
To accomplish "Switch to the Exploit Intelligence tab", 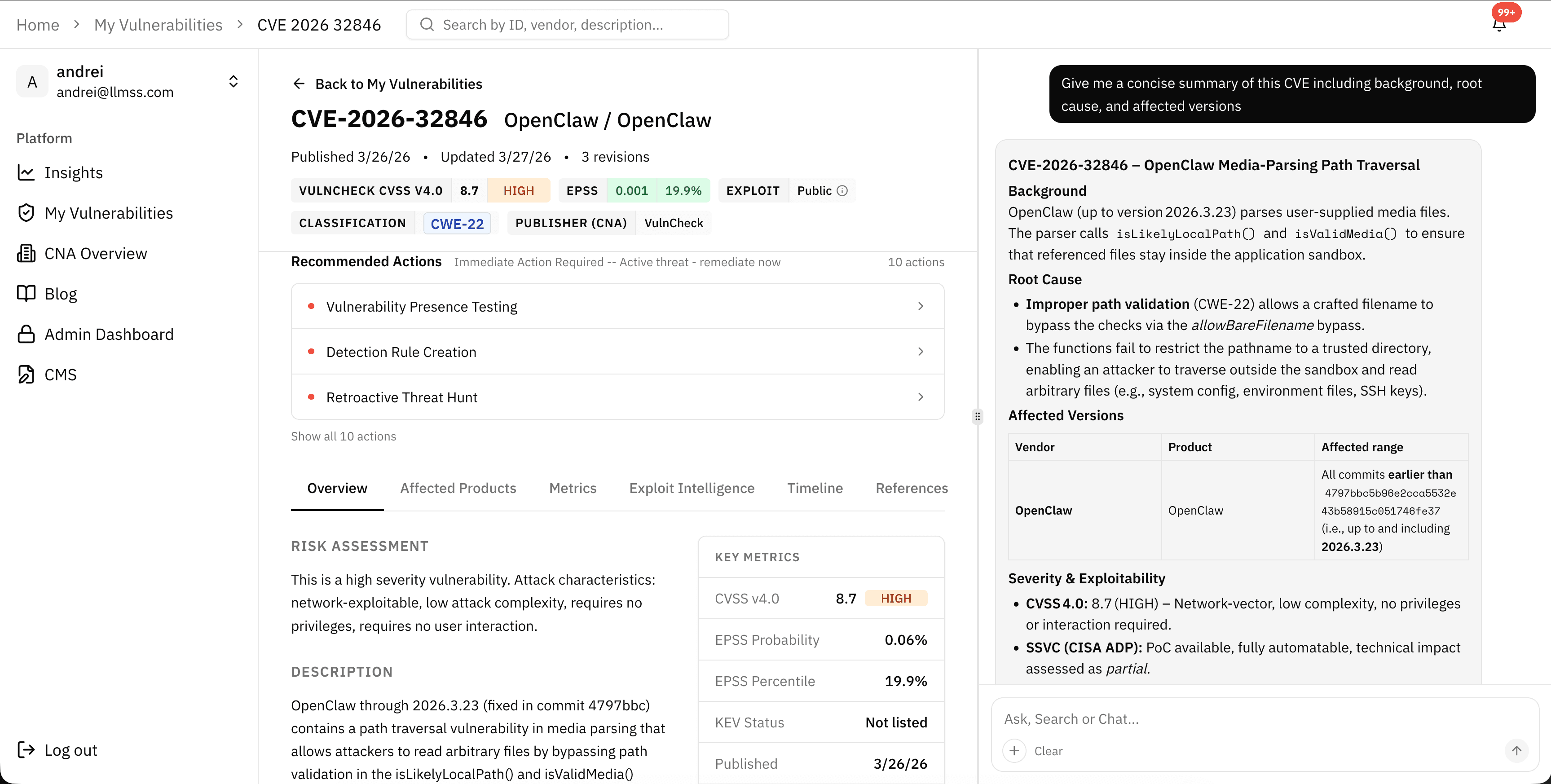I will pos(691,489).
